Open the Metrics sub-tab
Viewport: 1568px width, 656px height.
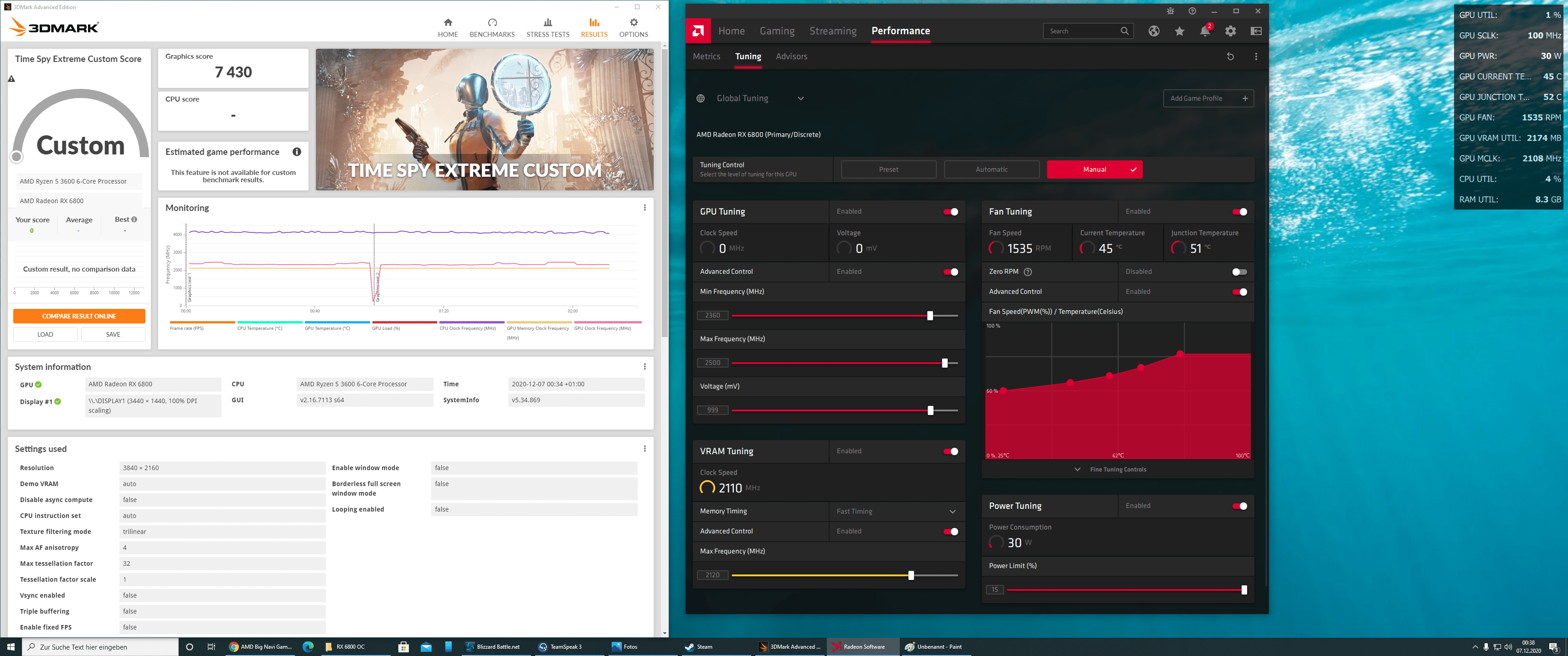706,56
